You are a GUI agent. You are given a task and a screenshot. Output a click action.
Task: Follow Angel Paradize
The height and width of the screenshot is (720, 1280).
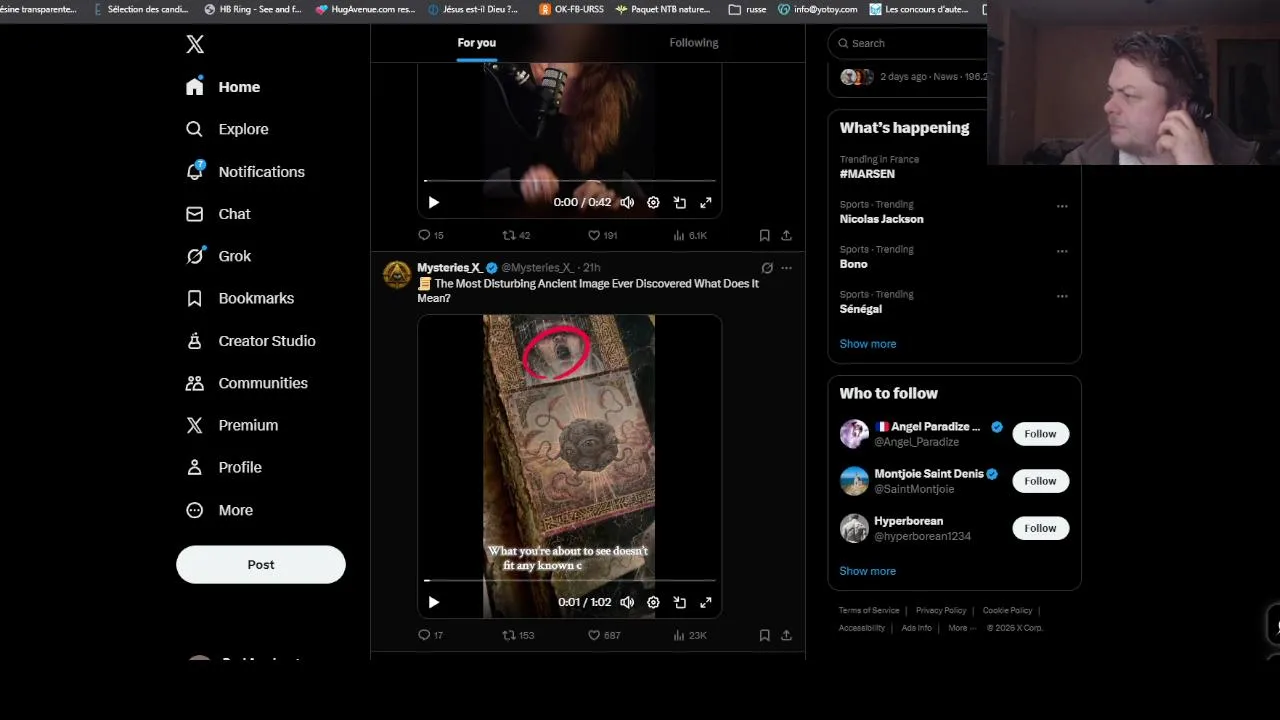click(x=1040, y=434)
